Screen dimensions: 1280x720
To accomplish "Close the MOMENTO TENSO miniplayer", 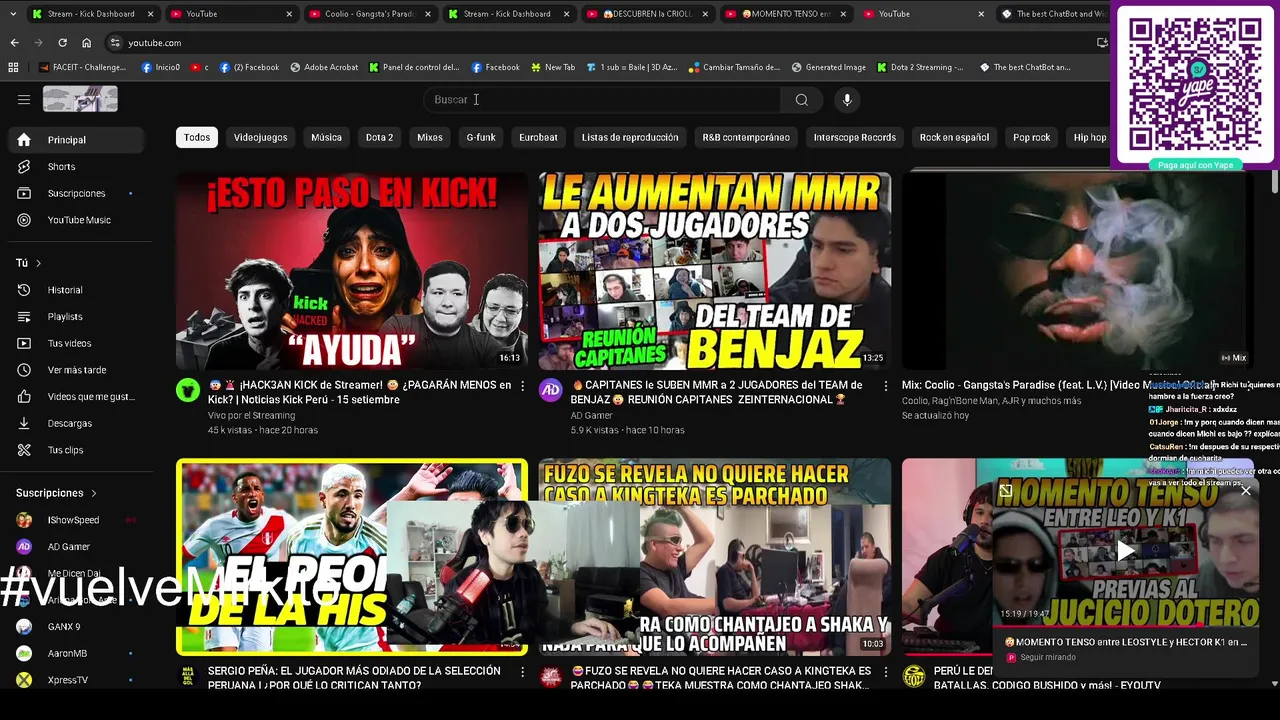I will pyautogui.click(x=1245, y=490).
